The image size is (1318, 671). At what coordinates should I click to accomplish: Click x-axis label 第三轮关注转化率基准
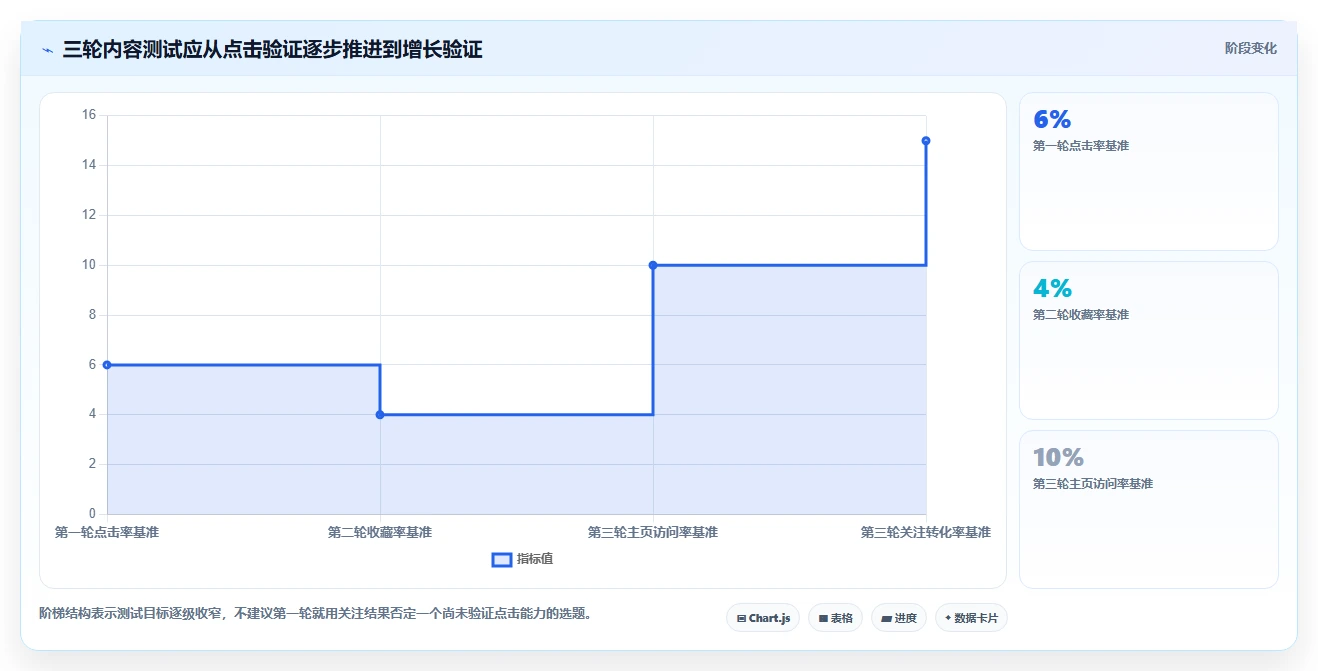[926, 532]
